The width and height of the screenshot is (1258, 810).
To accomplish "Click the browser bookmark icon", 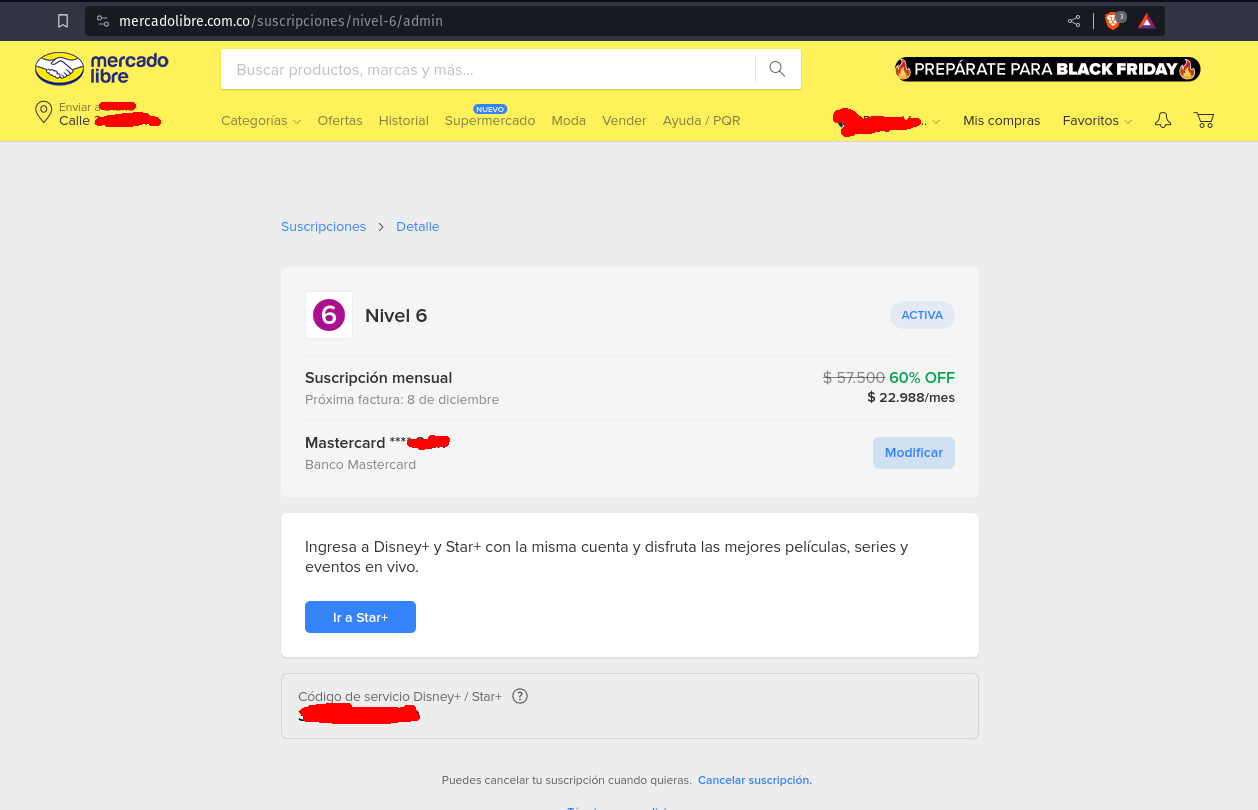I will [x=63, y=20].
